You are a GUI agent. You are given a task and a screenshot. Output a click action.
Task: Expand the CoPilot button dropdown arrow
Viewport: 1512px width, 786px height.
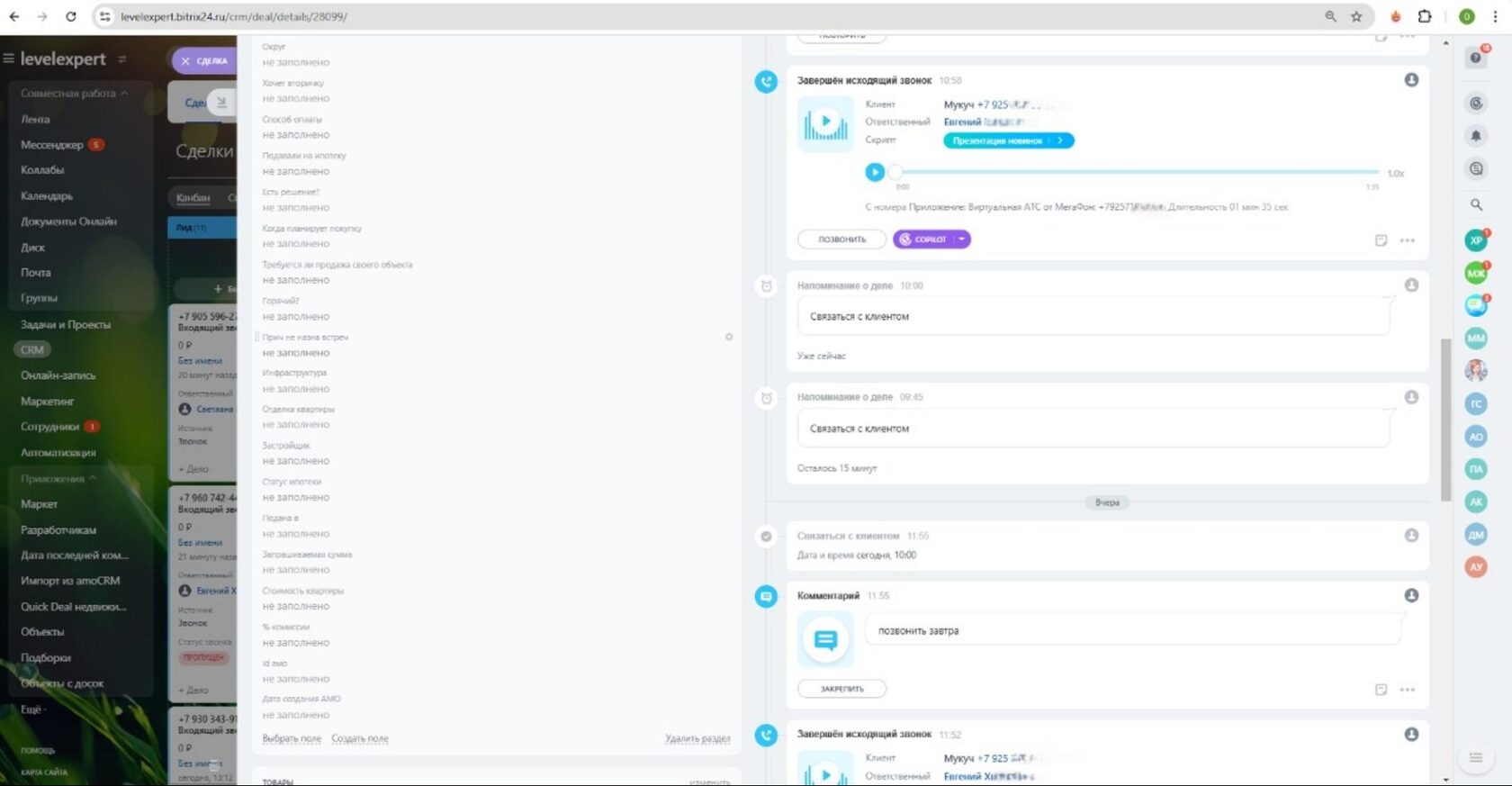pyautogui.click(x=962, y=239)
